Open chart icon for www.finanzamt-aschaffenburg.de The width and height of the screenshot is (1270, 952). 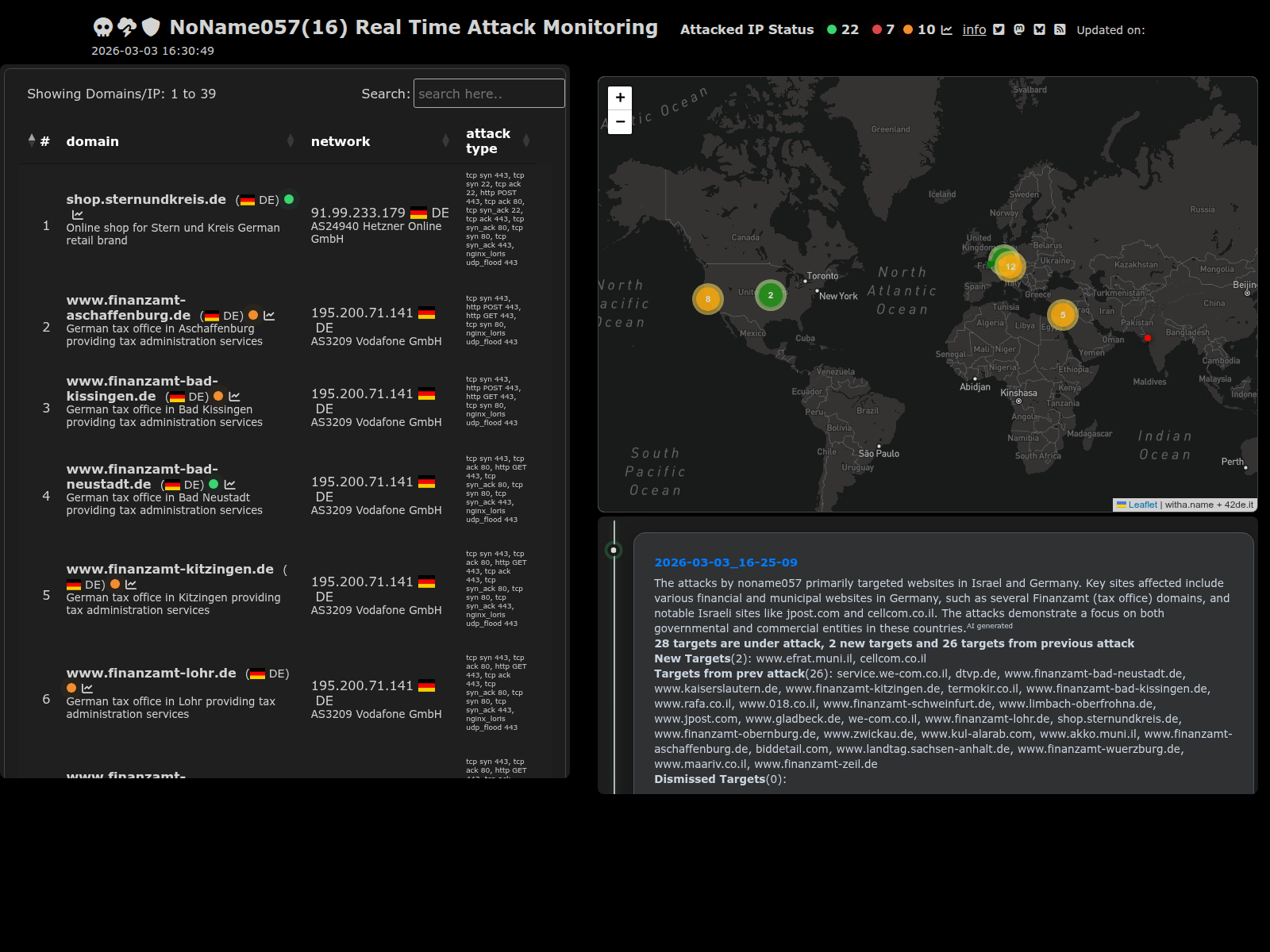(x=269, y=316)
